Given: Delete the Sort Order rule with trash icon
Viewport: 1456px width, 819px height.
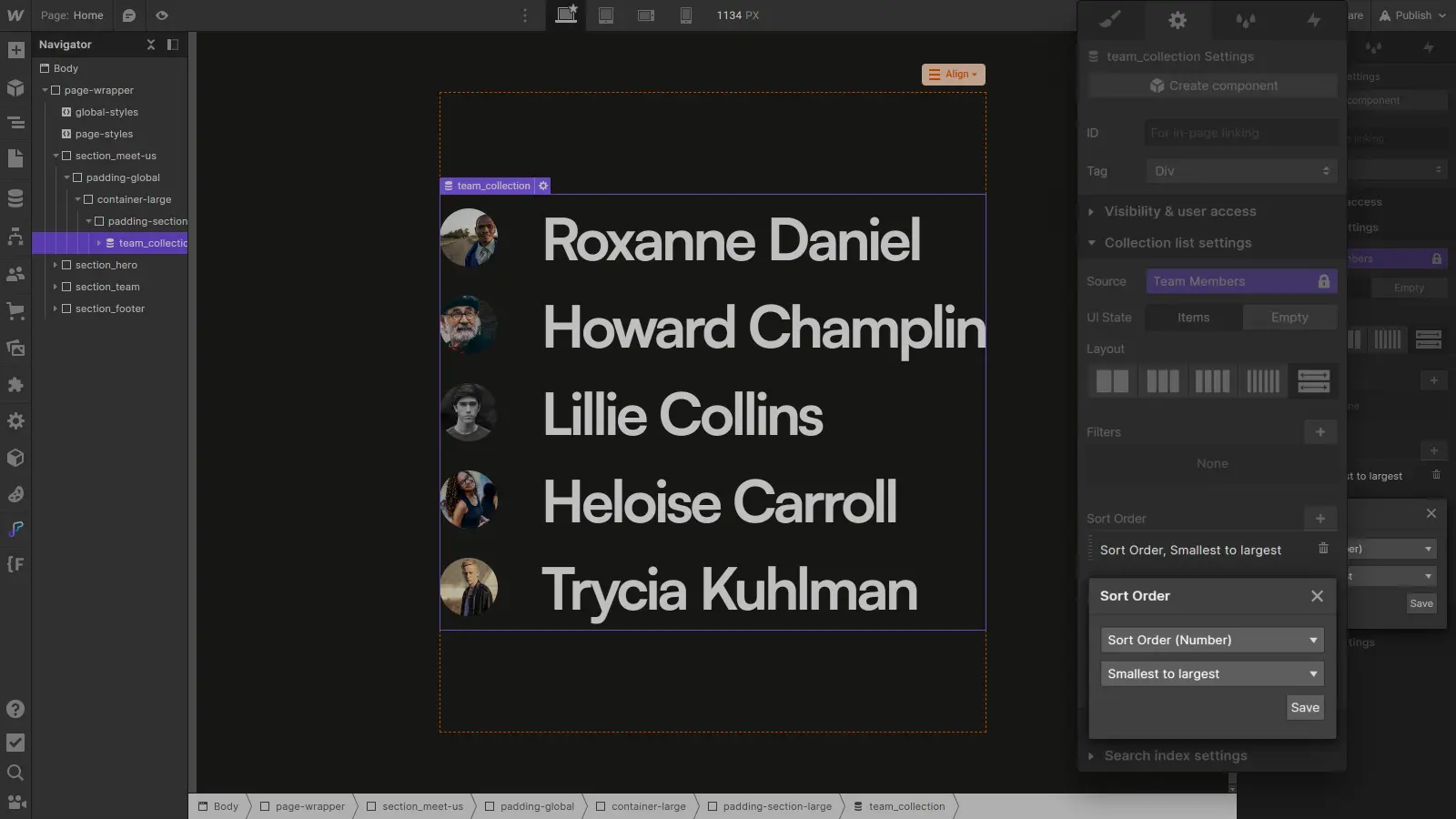Looking at the screenshot, I should coord(1323,549).
